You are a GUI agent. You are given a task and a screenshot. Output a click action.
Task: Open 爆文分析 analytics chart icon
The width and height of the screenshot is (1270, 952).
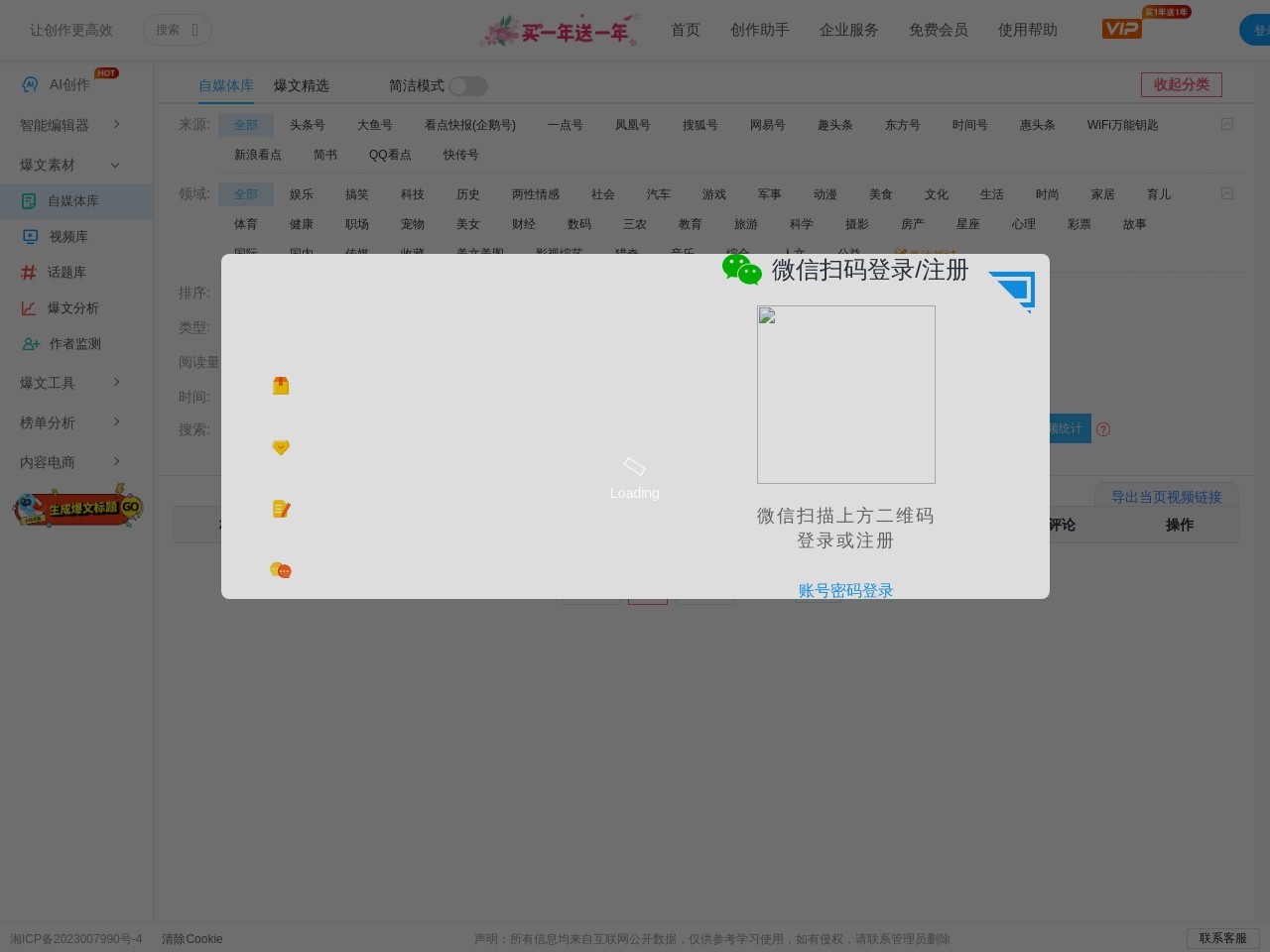[30, 307]
